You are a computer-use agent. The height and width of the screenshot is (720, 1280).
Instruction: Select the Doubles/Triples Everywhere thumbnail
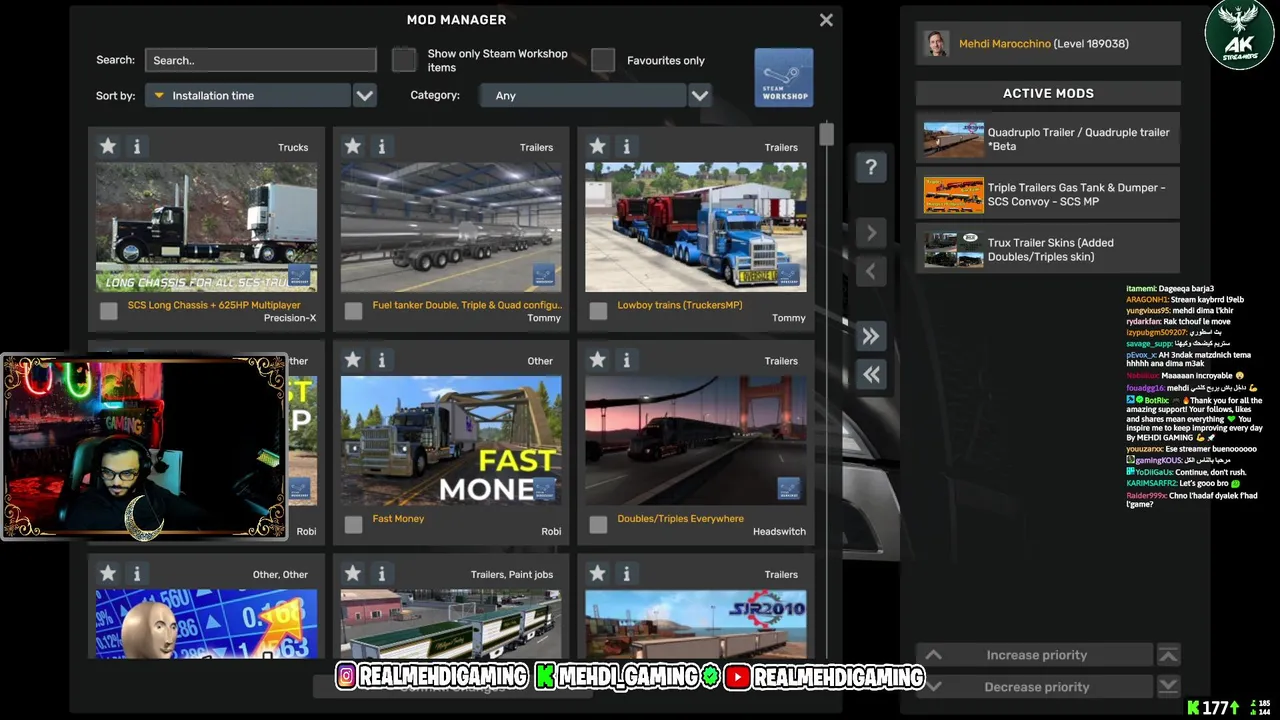pos(696,441)
